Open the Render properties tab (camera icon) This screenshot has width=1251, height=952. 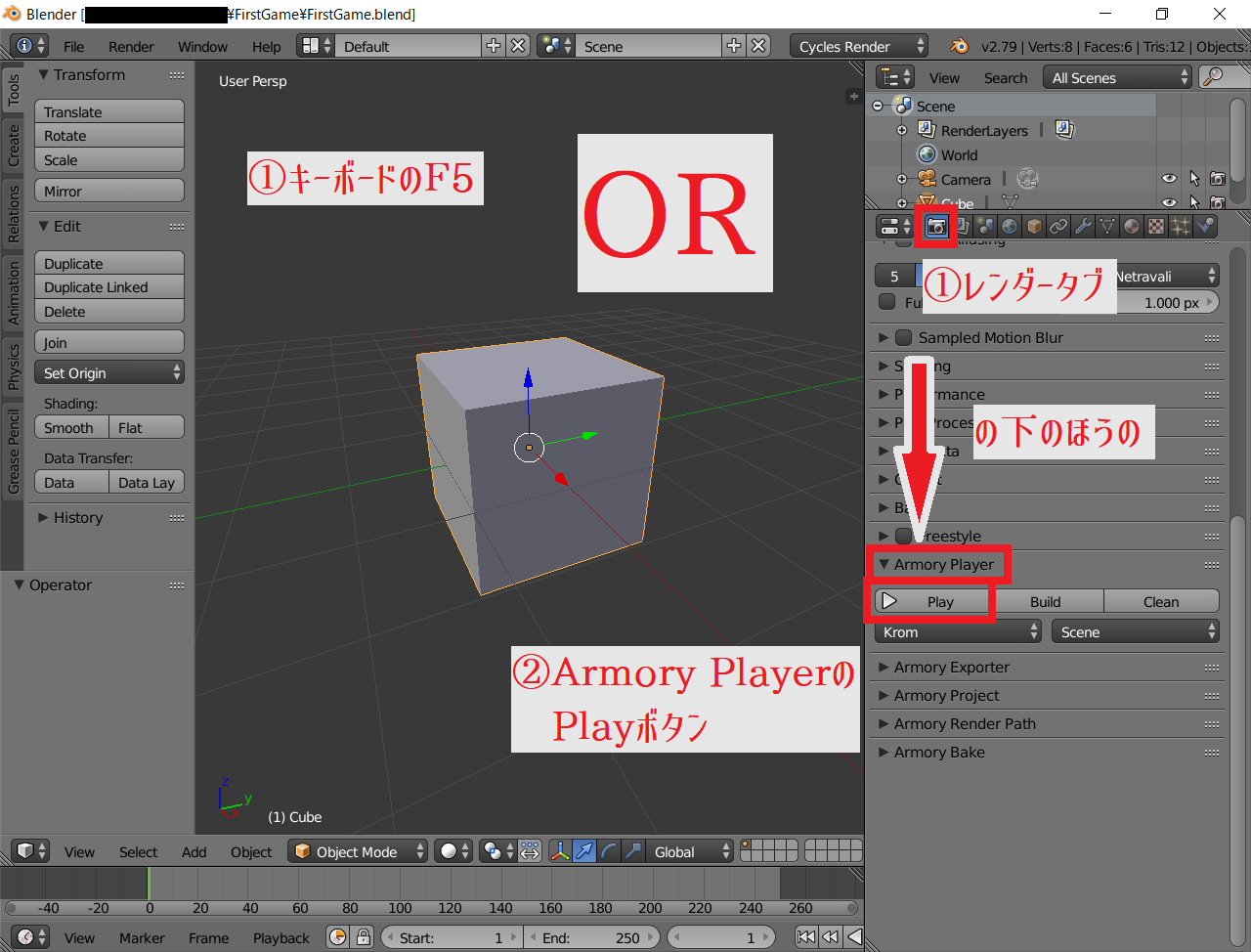(x=936, y=226)
